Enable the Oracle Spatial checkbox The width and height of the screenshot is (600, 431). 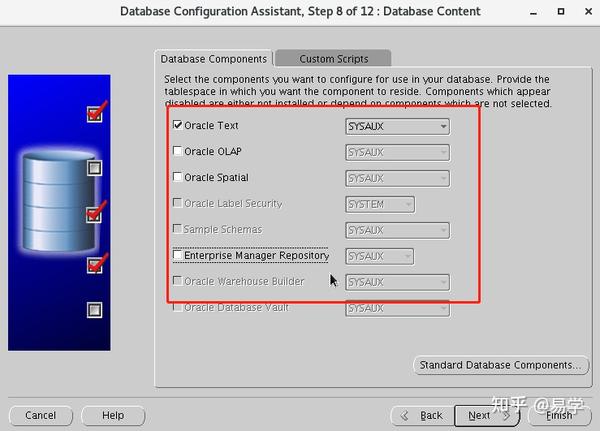178,177
